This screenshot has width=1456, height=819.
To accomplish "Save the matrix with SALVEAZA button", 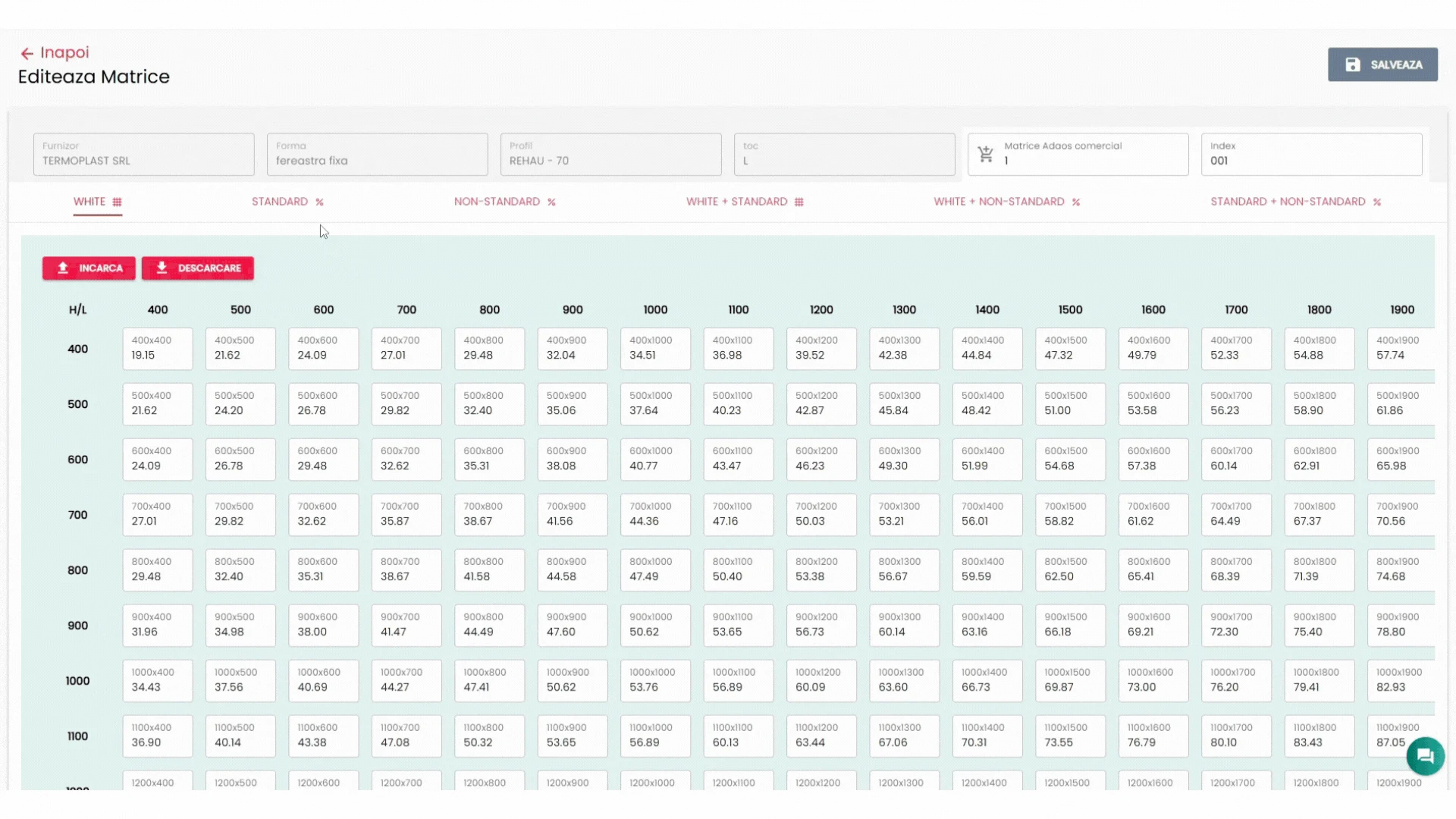I will [1382, 64].
